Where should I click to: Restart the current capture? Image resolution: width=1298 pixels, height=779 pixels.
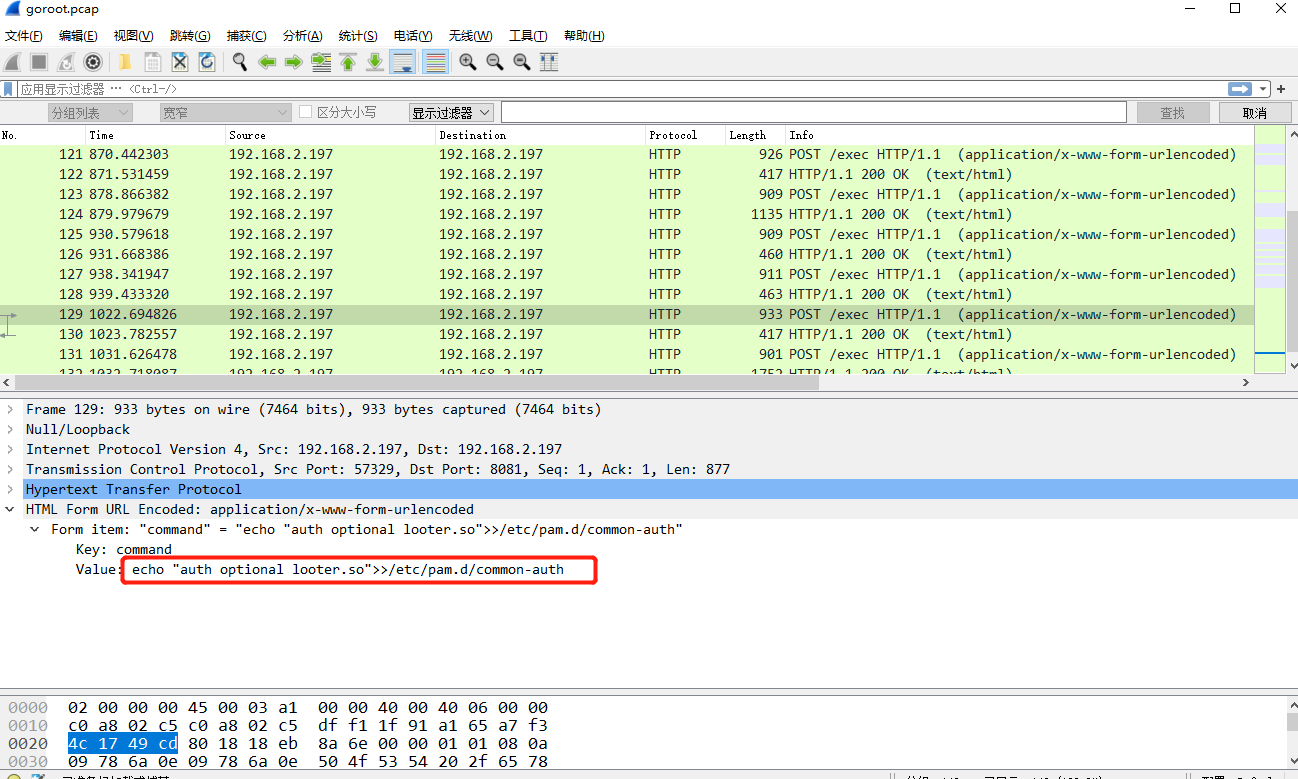(x=66, y=62)
